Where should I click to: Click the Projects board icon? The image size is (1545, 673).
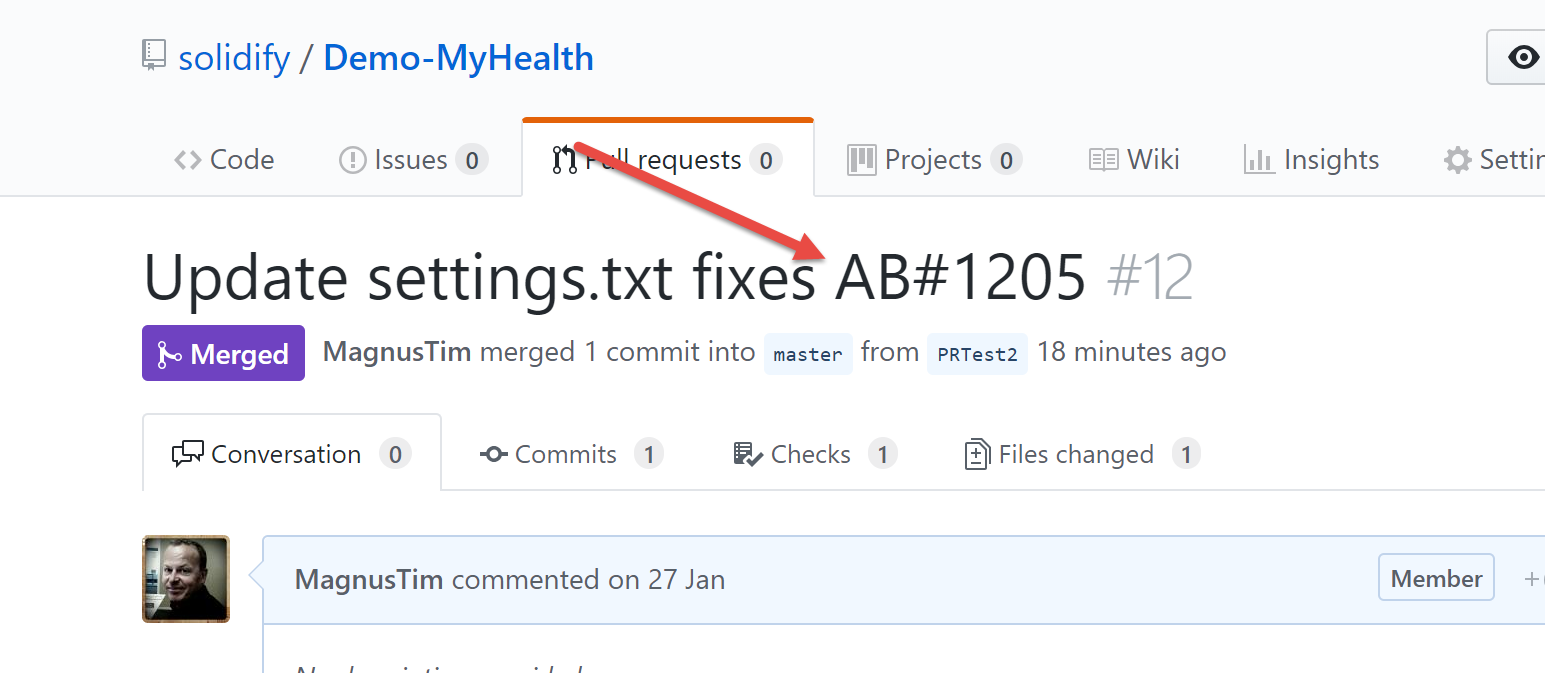(862, 160)
